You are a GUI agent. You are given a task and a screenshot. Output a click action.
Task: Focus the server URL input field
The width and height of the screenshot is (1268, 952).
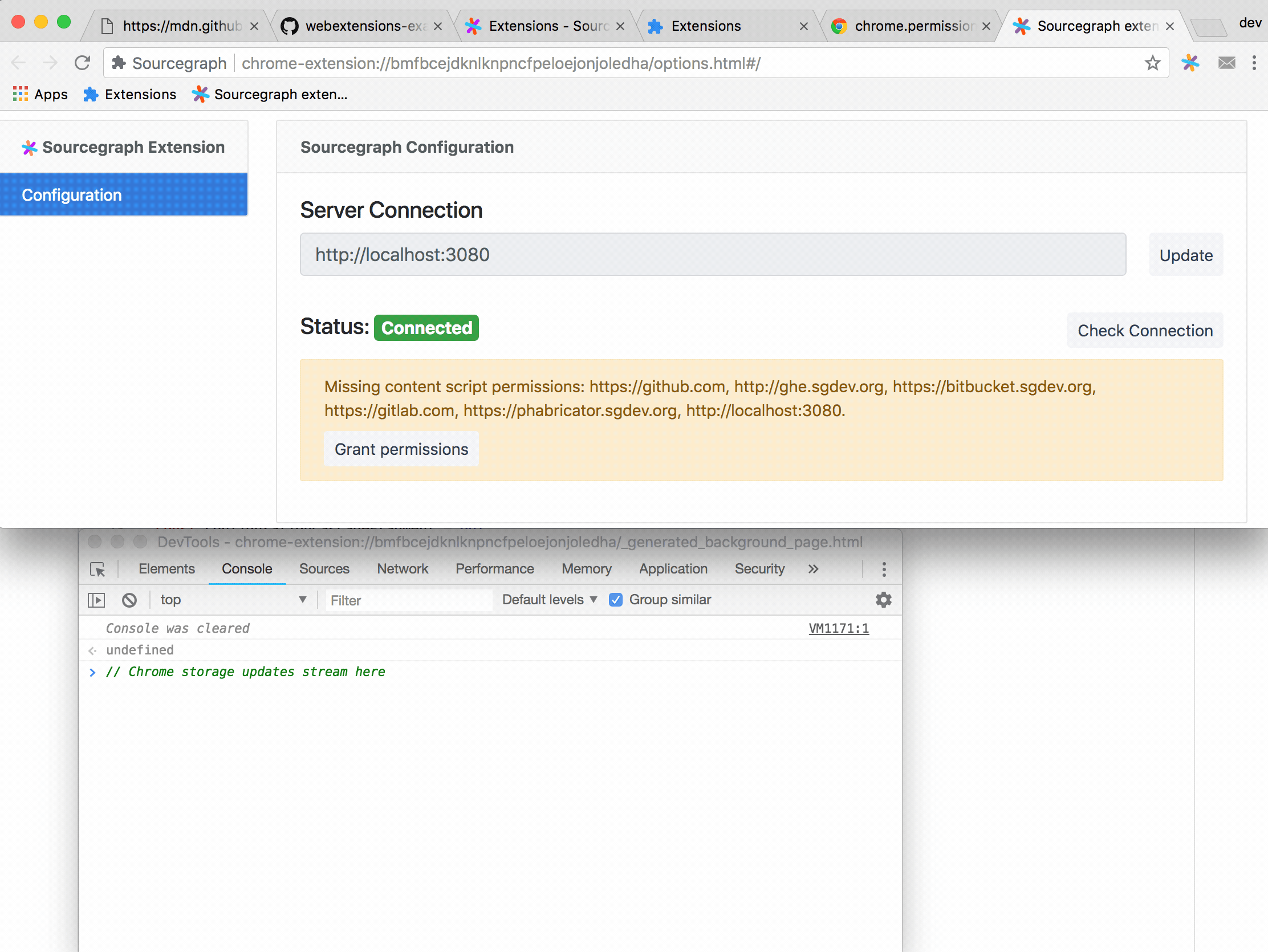click(713, 254)
